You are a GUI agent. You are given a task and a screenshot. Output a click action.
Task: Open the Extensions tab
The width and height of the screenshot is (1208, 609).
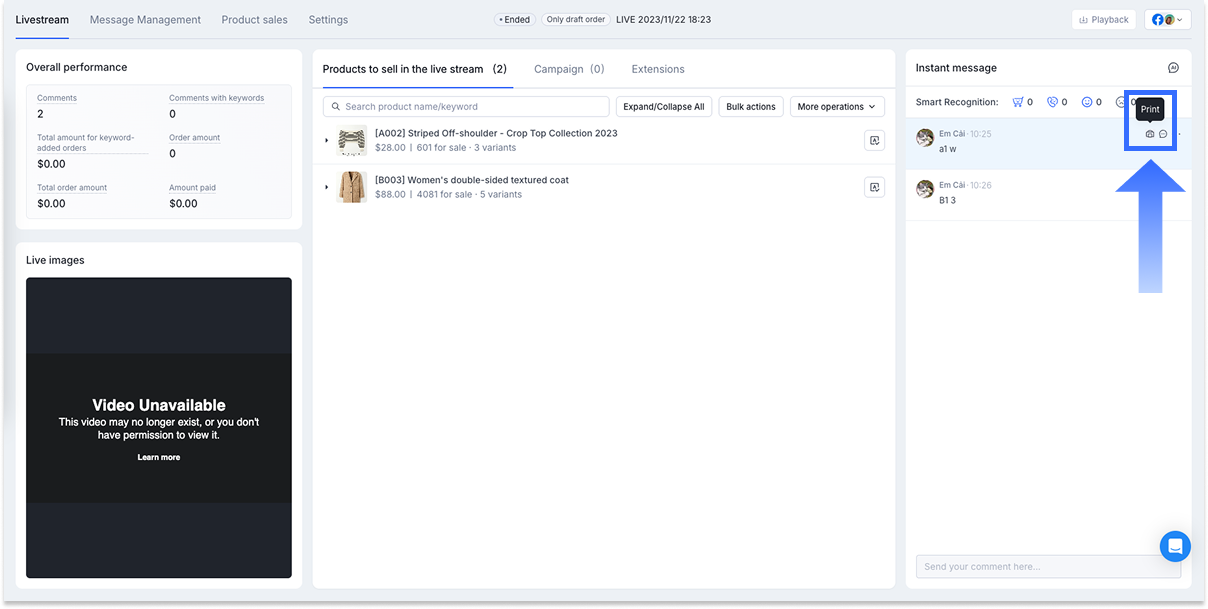(658, 69)
